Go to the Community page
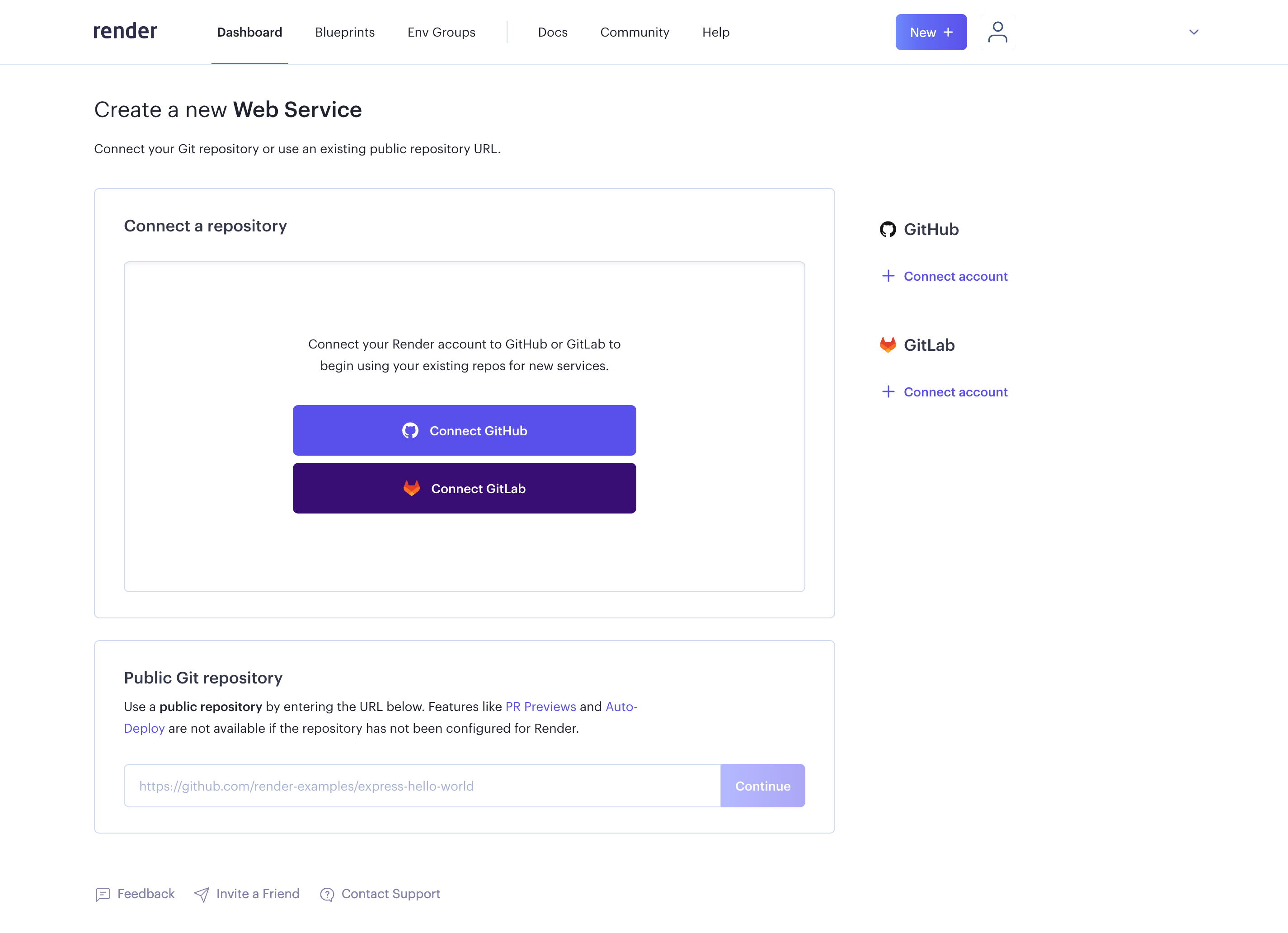The image size is (1288, 933). (x=635, y=32)
